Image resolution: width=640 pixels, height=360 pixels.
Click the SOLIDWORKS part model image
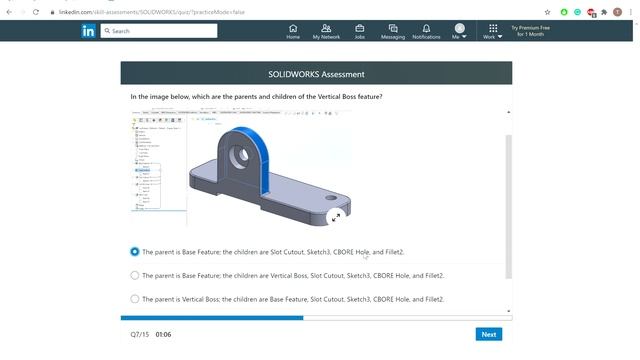point(241,168)
